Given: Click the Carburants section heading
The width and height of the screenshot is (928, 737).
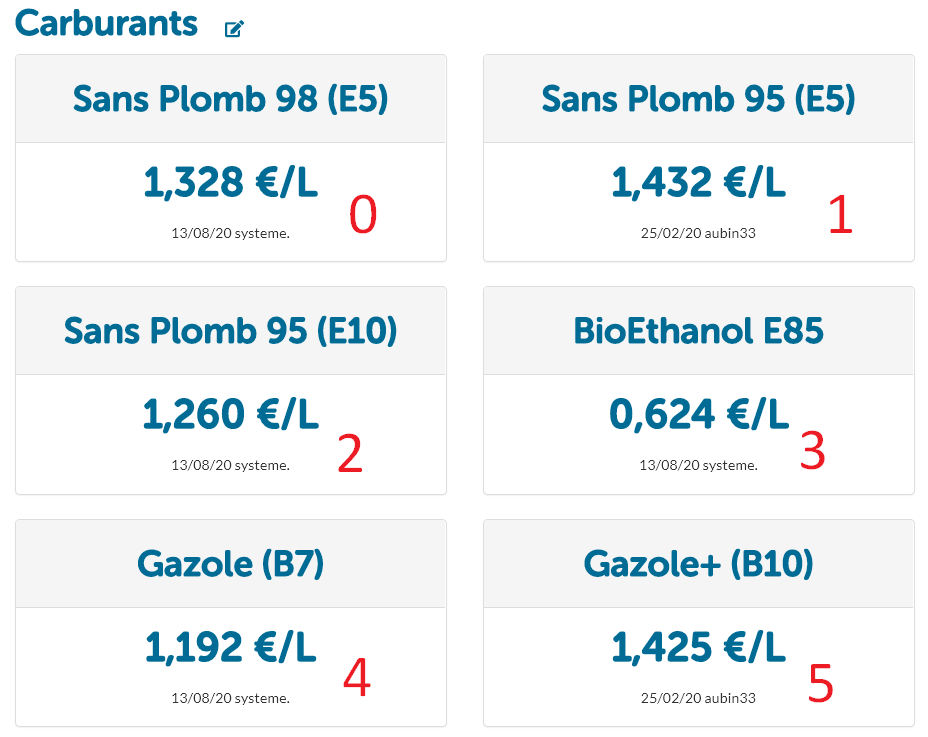Looking at the screenshot, I should (x=107, y=23).
